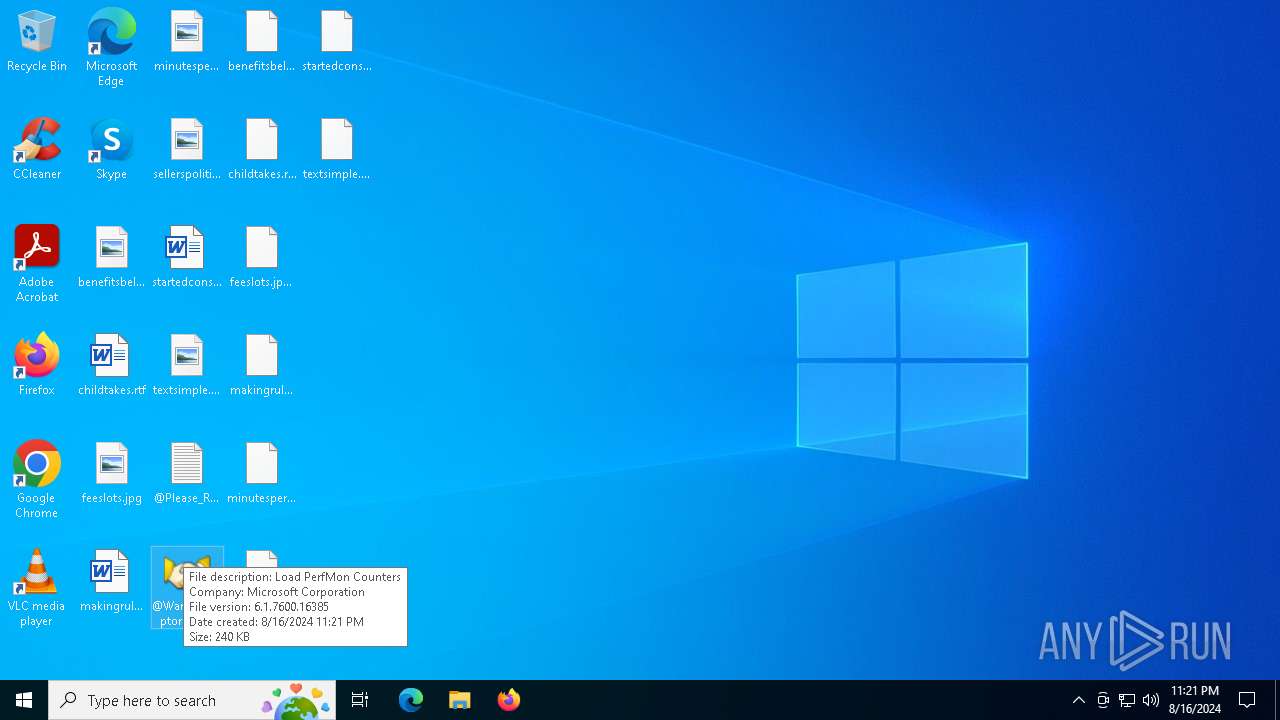Select the @Please_R... text file icon

click(187, 474)
